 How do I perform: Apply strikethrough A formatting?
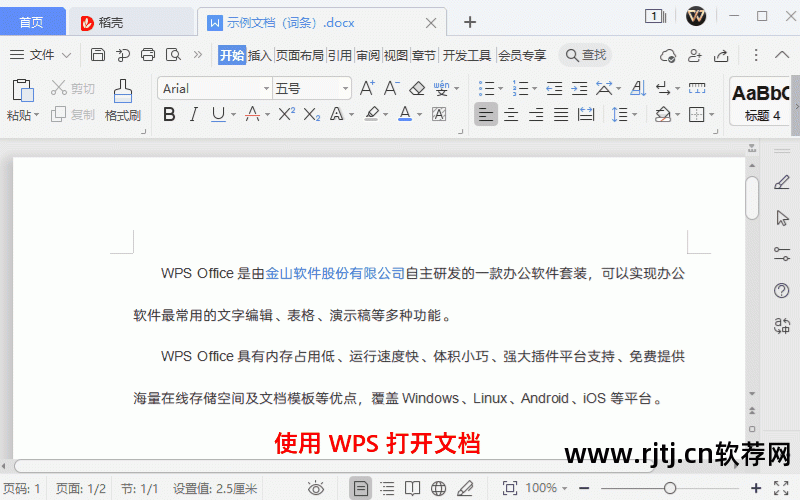click(x=253, y=114)
